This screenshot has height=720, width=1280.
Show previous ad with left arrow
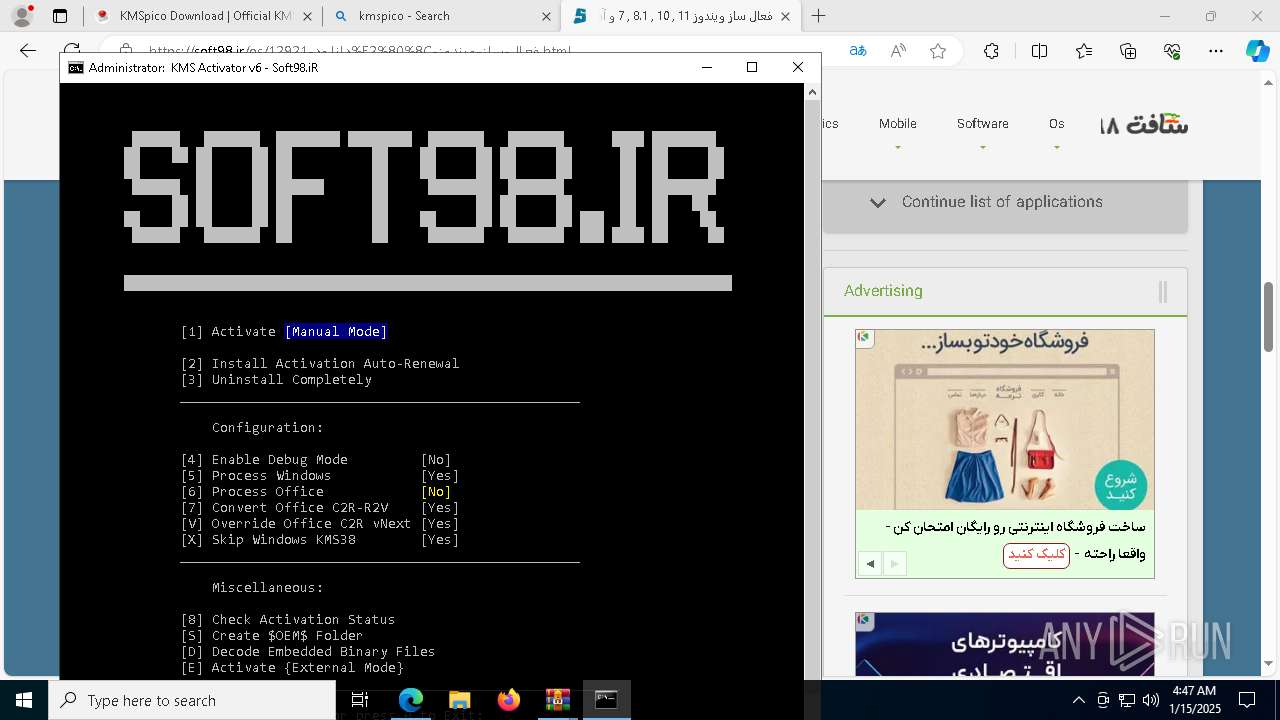click(x=870, y=564)
